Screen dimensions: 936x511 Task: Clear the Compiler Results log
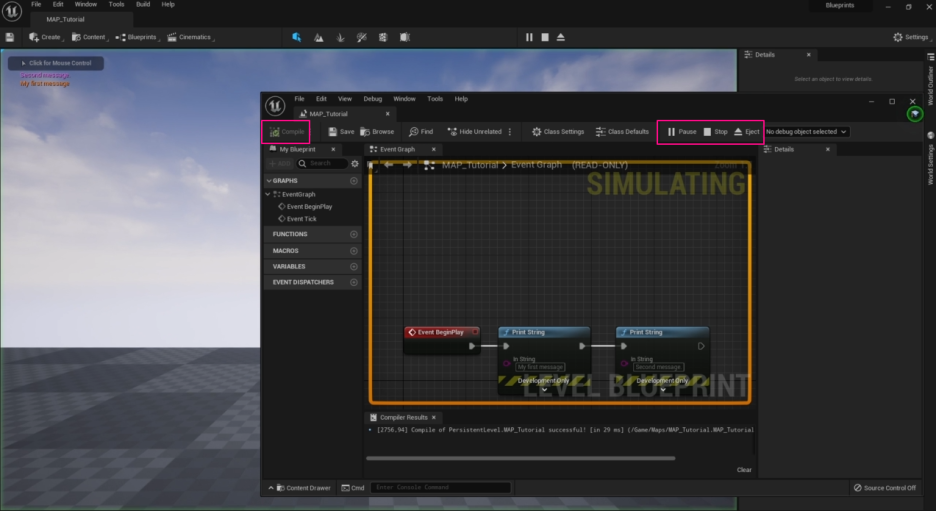point(744,470)
